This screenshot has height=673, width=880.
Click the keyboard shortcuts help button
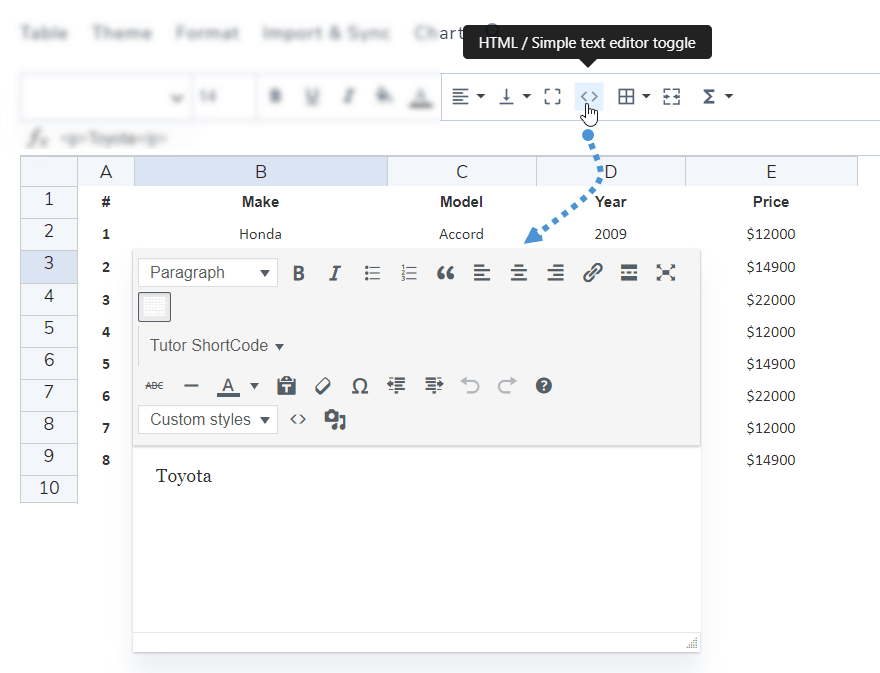(544, 386)
